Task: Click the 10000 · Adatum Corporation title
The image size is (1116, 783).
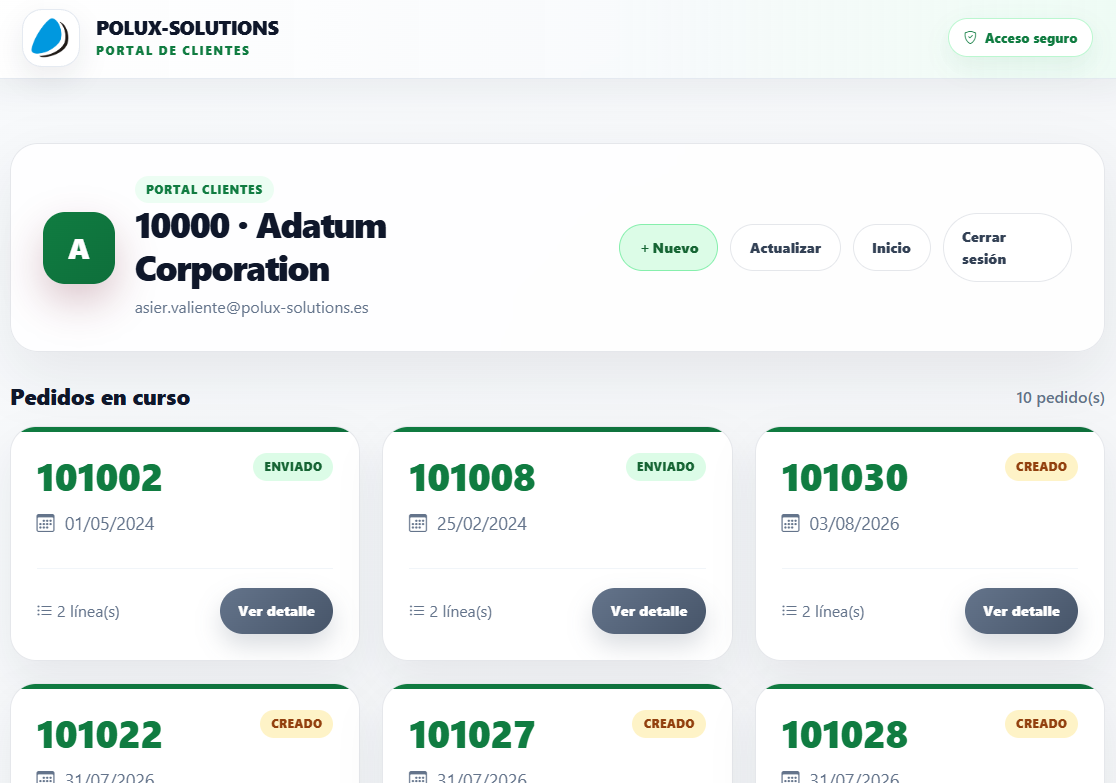Action: click(x=260, y=248)
